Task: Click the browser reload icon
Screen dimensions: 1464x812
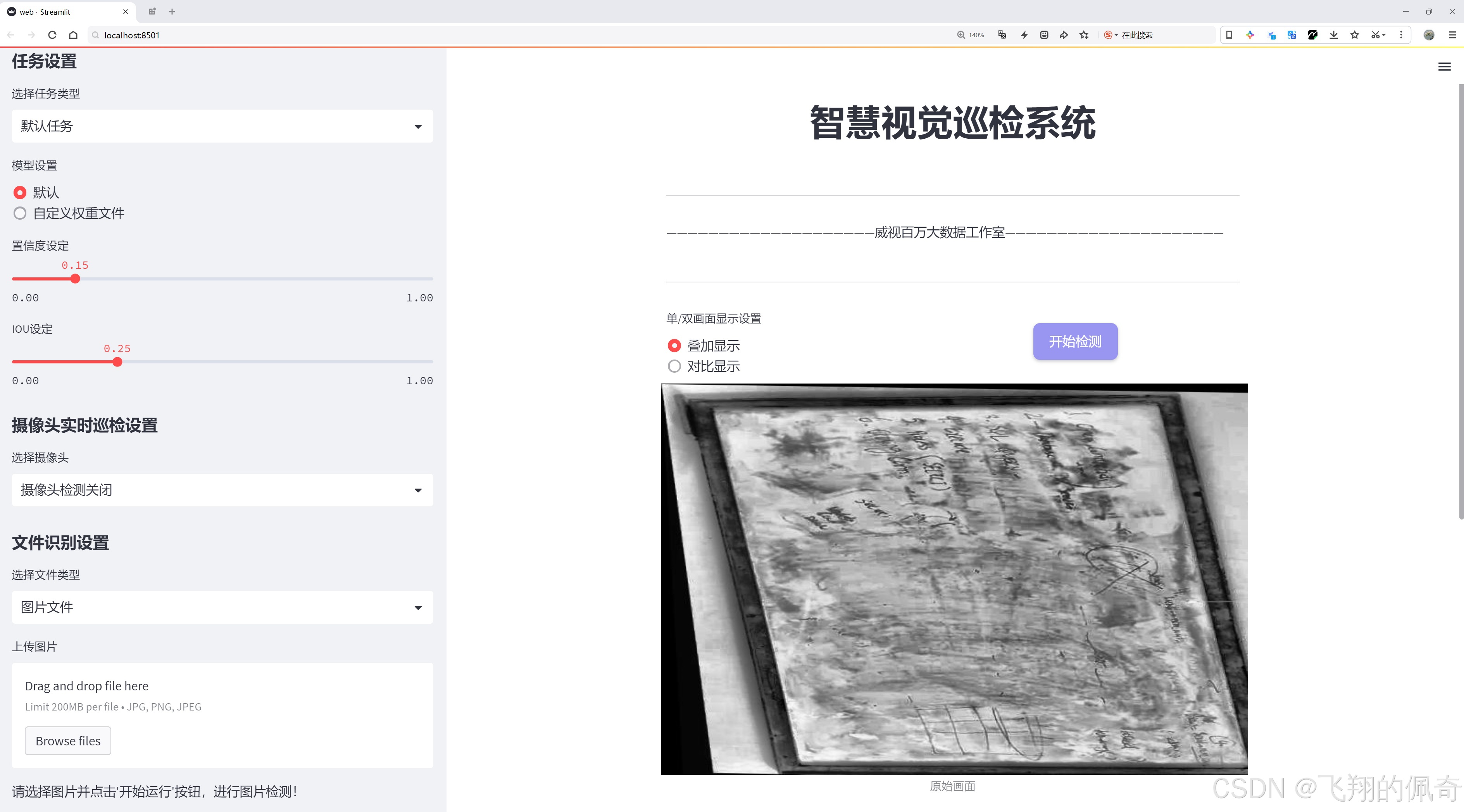Action: coord(52,35)
